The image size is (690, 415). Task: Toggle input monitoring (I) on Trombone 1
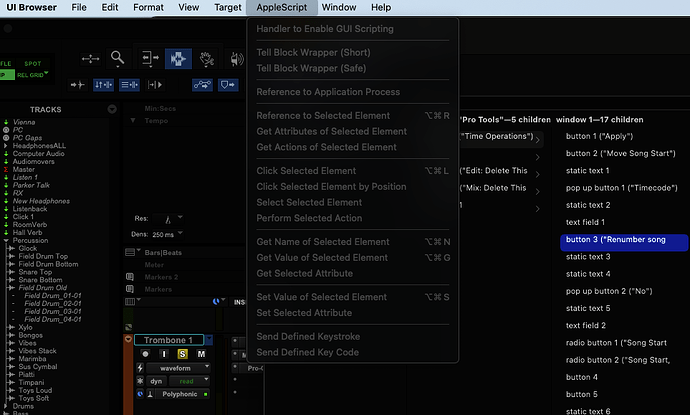pos(164,354)
